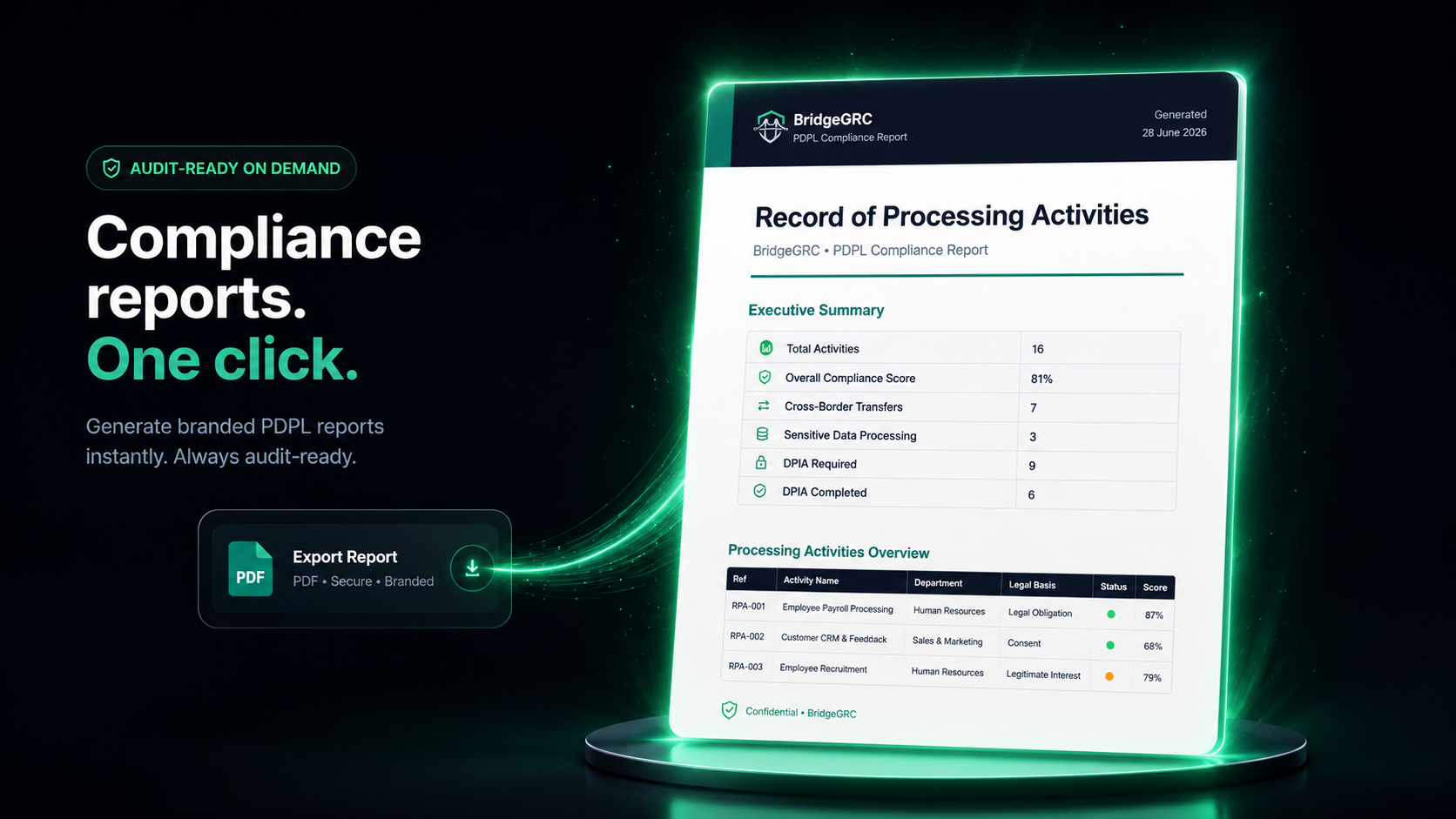Click the Consent legal basis cell
The width and height of the screenshot is (1456, 819).
(1024, 643)
